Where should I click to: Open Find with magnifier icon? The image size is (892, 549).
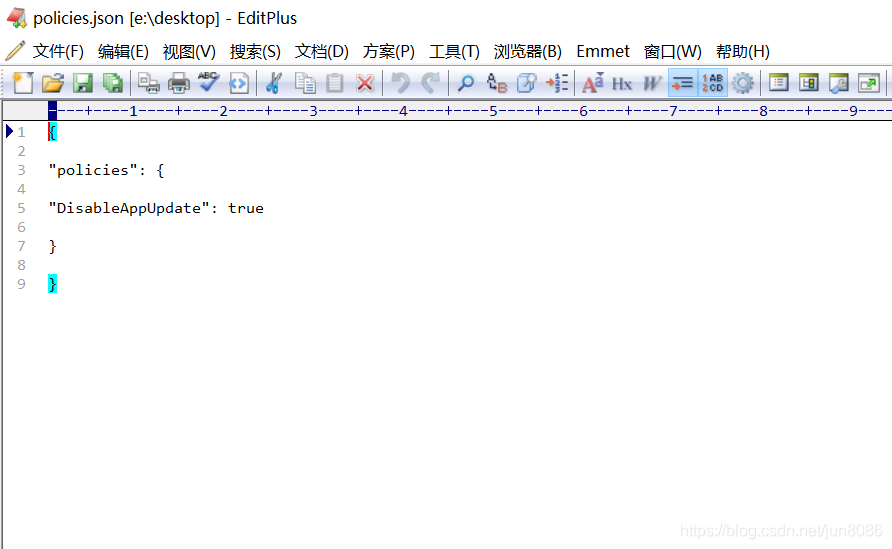pyautogui.click(x=466, y=83)
